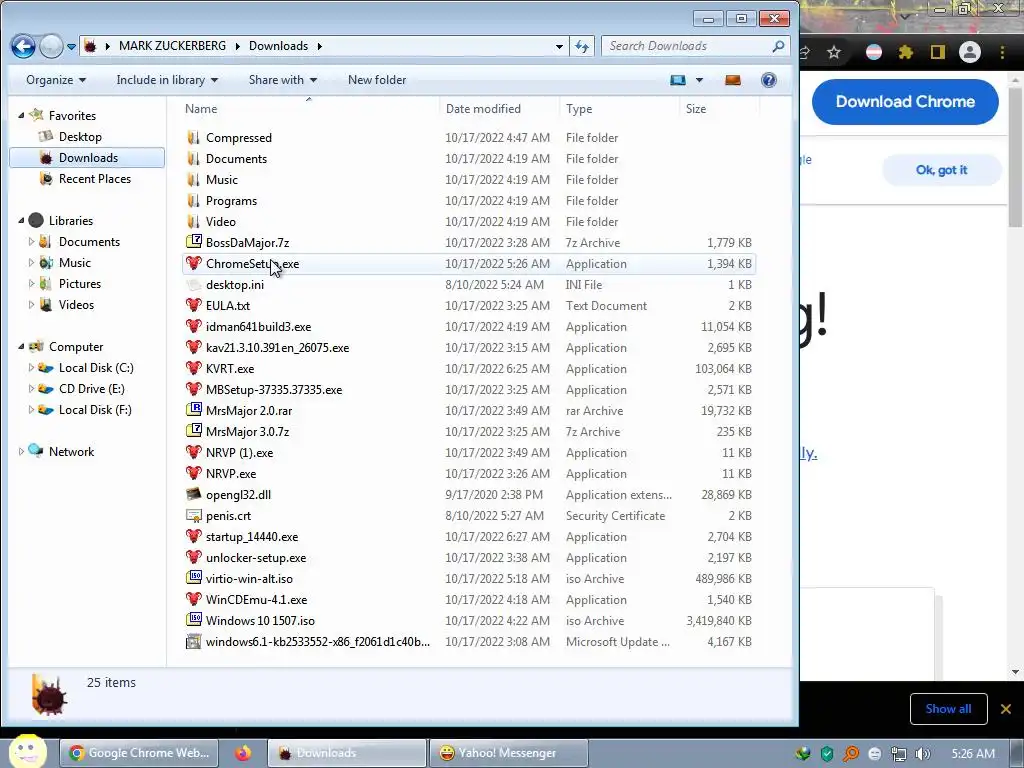Click the Help question mark icon

769,80
